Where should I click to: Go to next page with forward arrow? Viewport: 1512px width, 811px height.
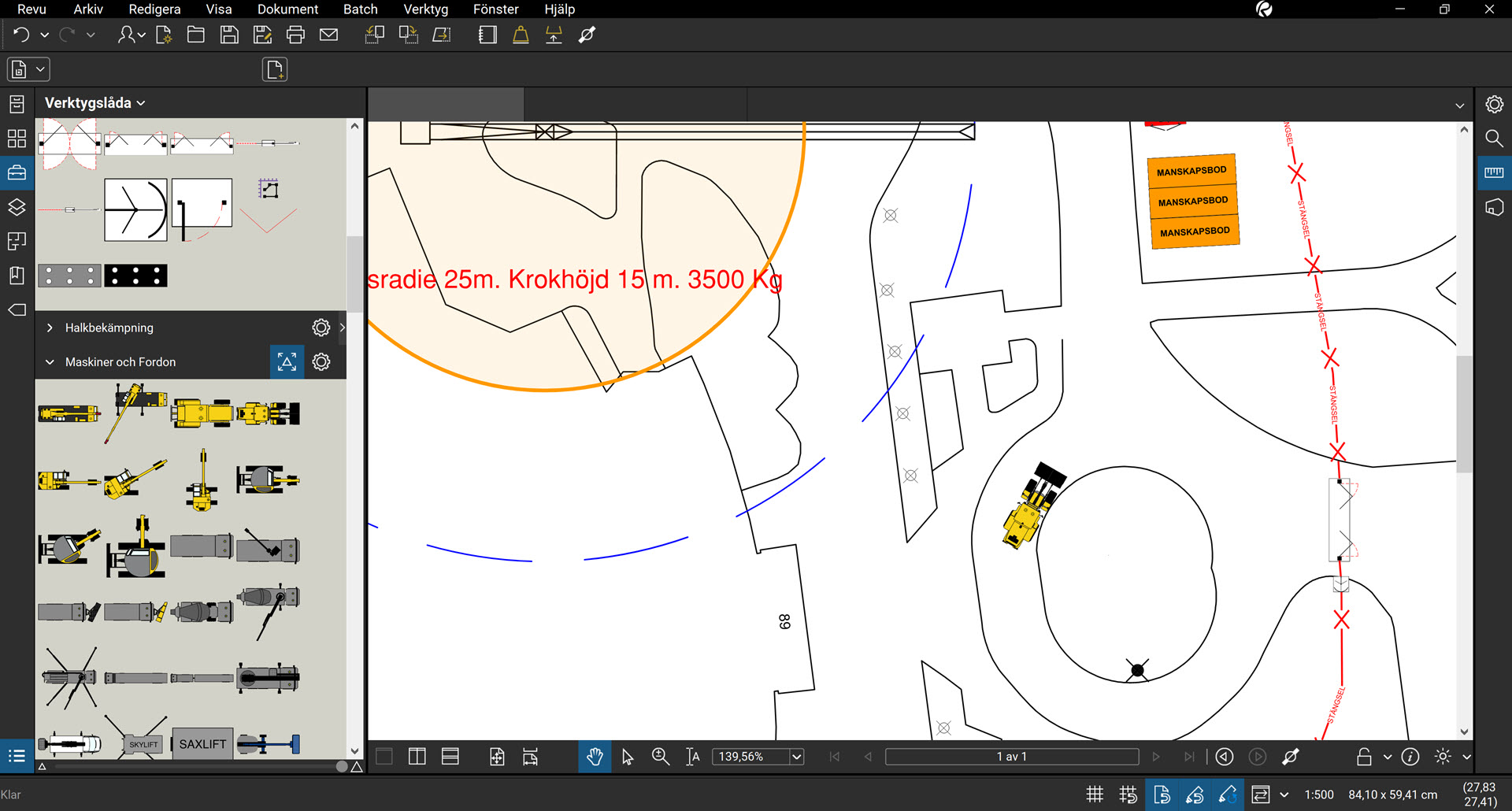pyautogui.click(x=1156, y=756)
